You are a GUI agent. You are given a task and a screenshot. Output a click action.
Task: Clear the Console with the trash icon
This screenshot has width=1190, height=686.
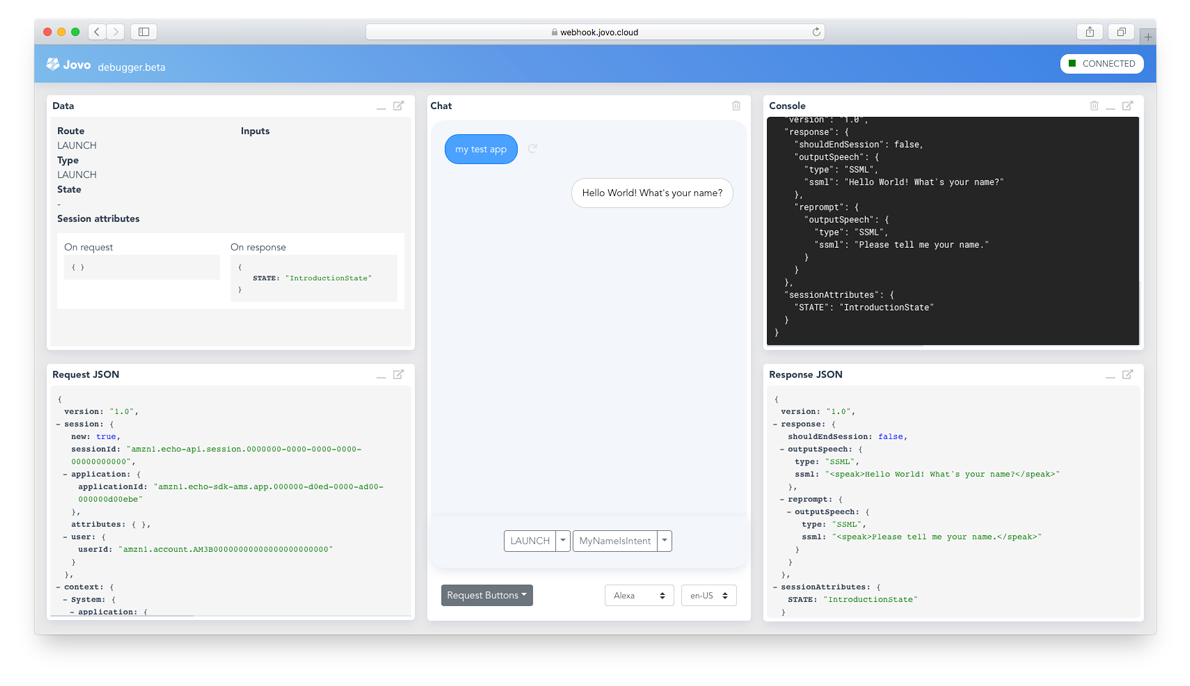pyautogui.click(x=1094, y=105)
